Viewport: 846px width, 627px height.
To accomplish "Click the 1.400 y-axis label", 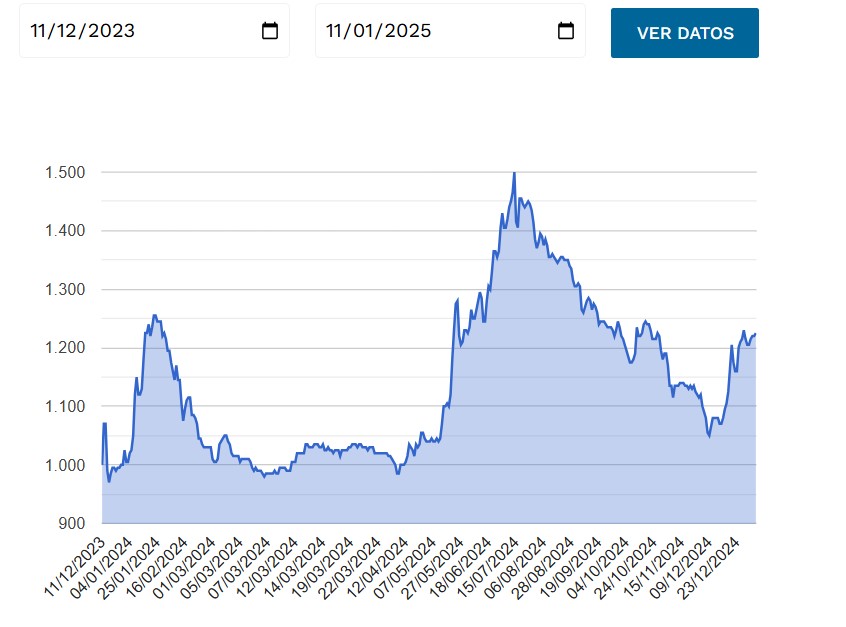I will 65,231.
